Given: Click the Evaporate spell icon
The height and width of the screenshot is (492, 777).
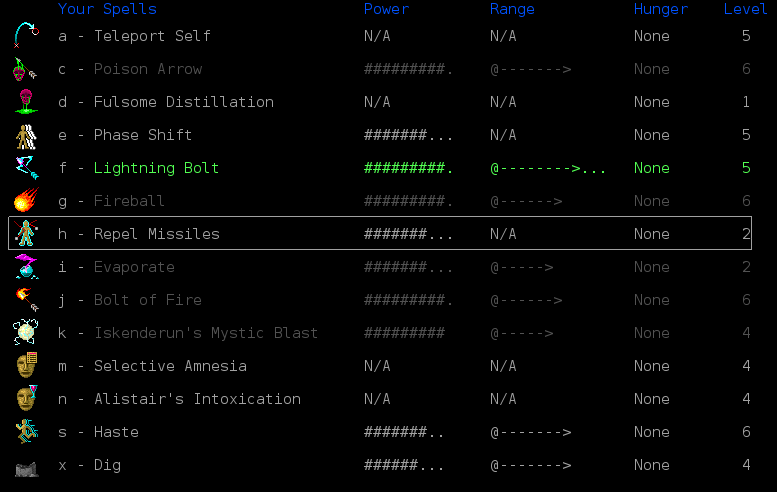Looking at the screenshot, I should click(26, 267).
